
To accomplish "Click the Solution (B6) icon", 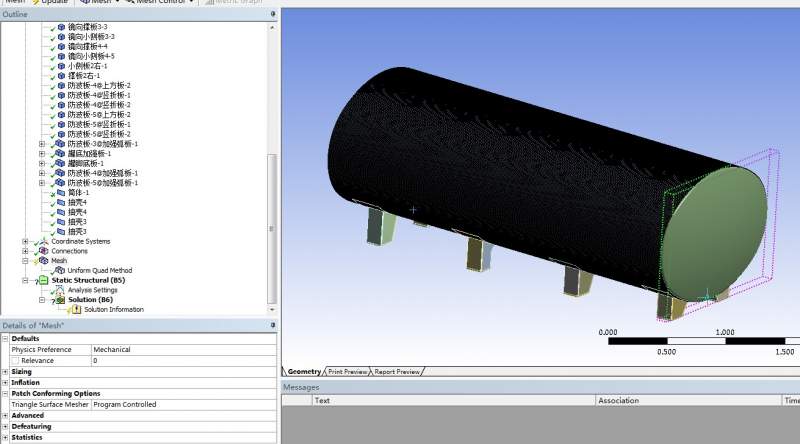I will [x=61, y=300].
